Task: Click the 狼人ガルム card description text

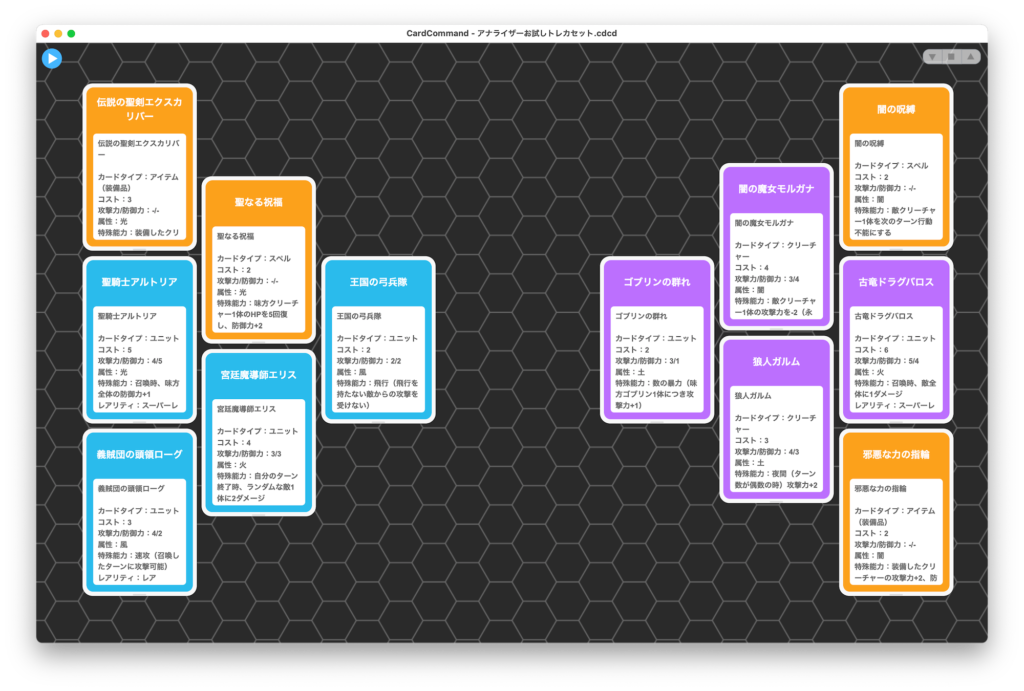Action: click(776, 438)
